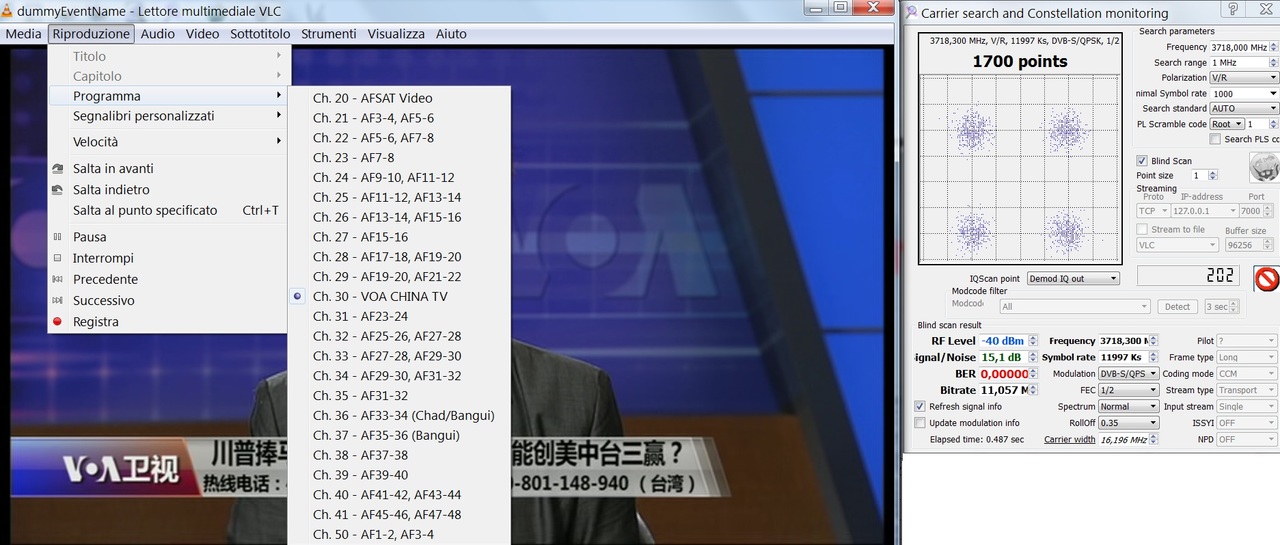Enable Update modulation info checkbox

coord(920,423)
